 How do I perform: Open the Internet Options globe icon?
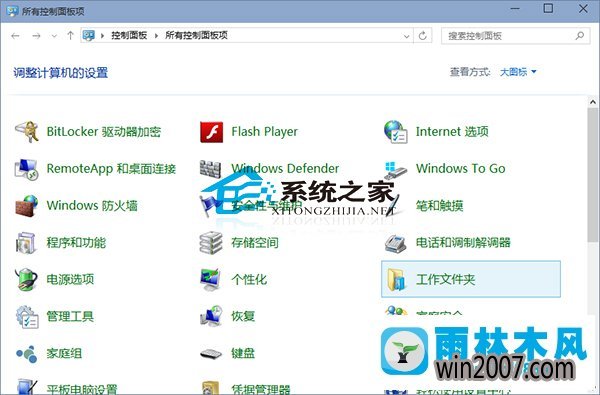point(396,132)
